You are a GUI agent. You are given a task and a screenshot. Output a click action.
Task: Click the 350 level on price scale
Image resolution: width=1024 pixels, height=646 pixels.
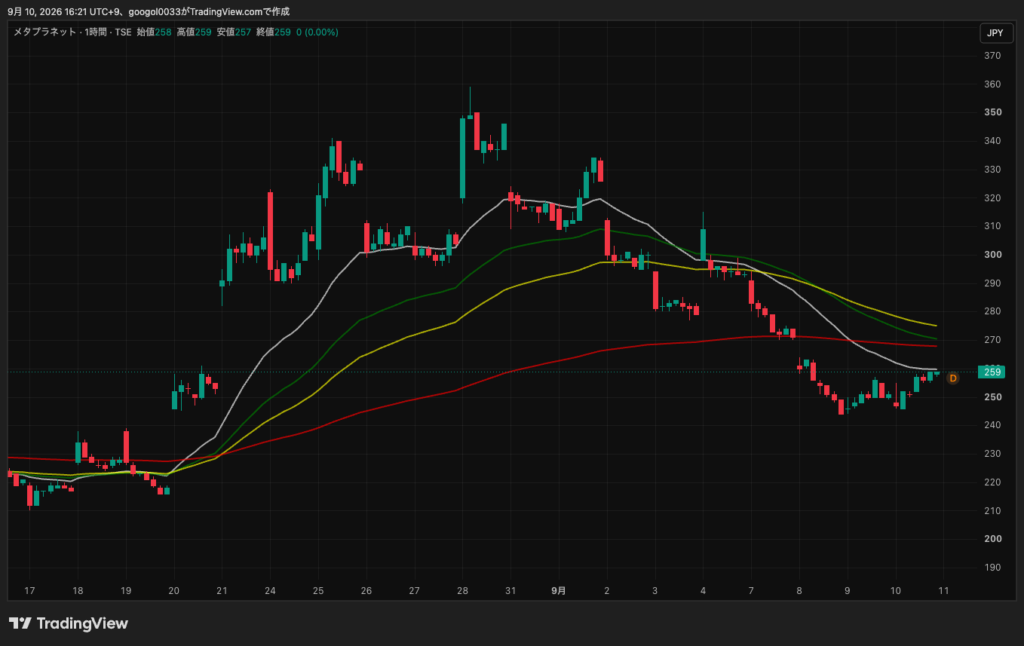point(993,112)
